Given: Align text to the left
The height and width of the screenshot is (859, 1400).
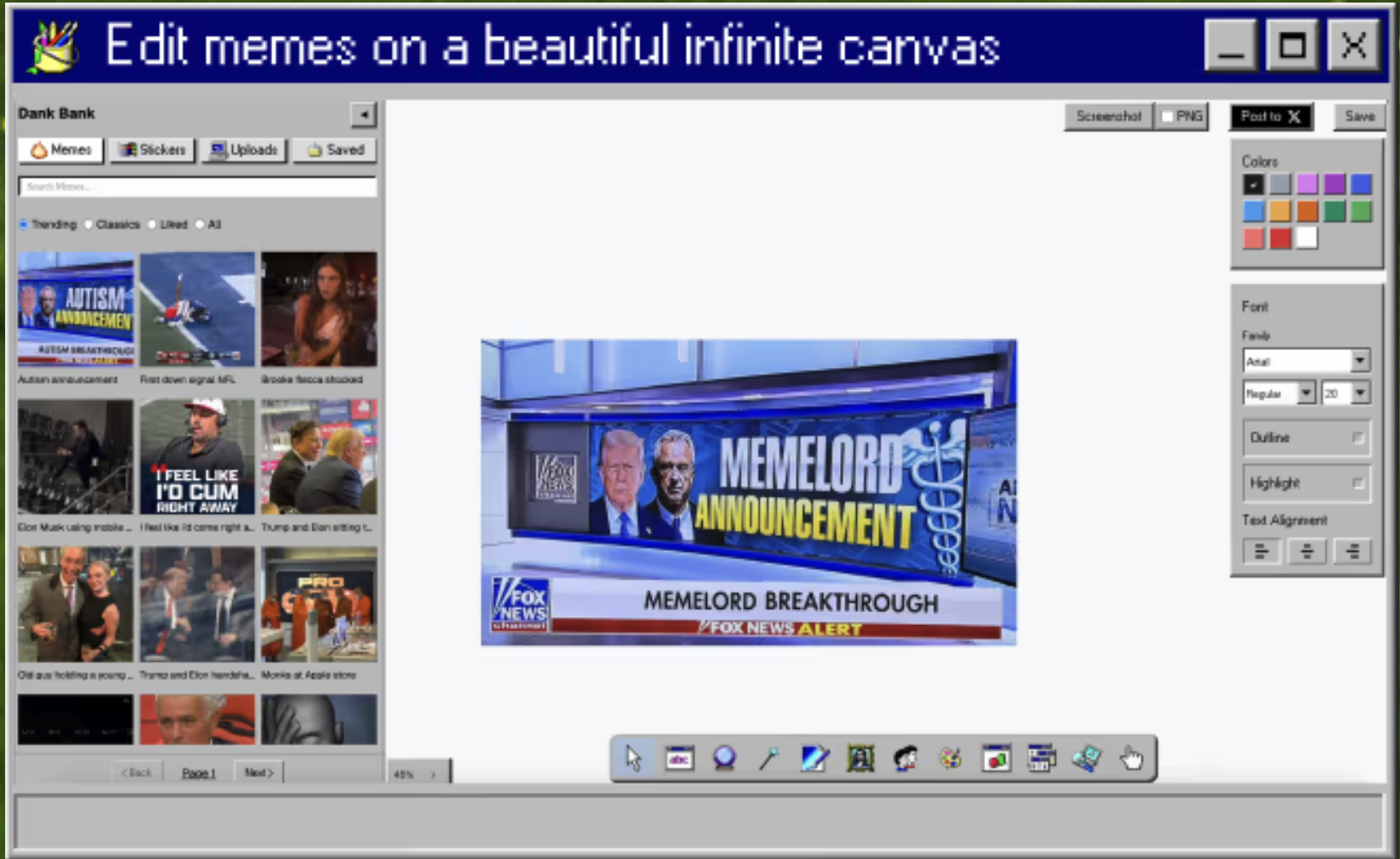Looking at the screenshot, I should (x=1261, y=552).
